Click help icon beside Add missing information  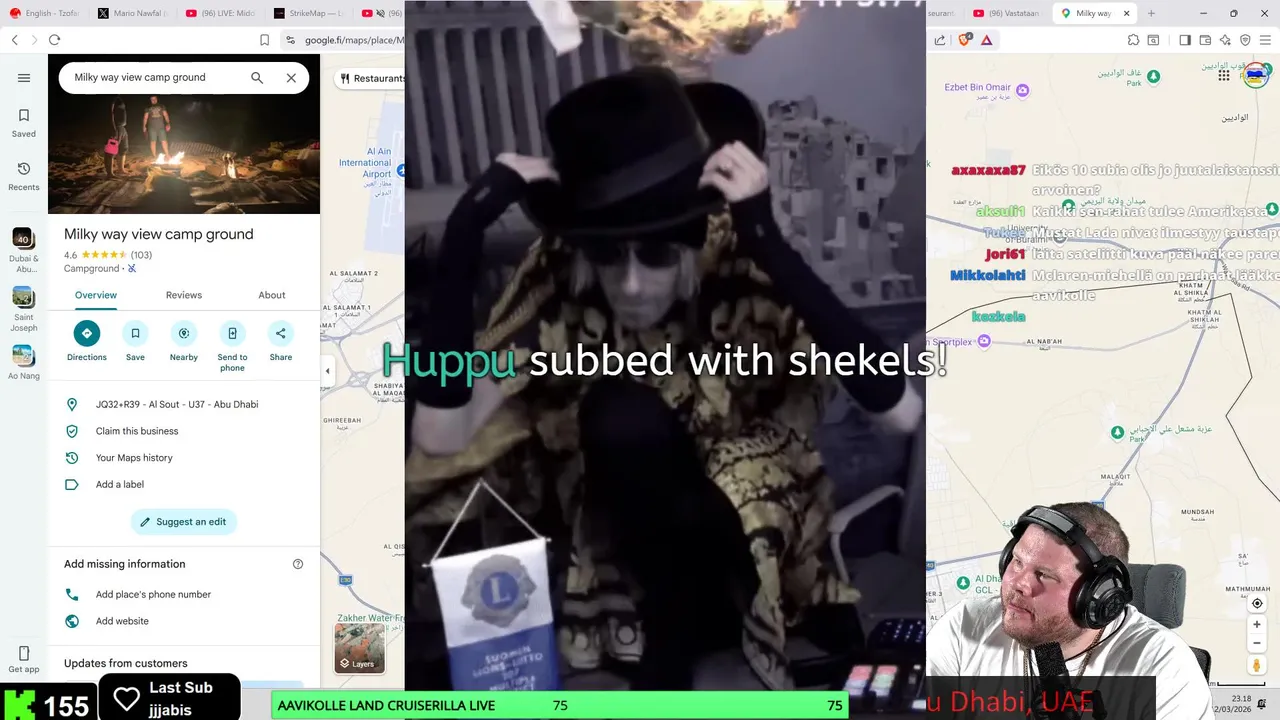point(297,564)
